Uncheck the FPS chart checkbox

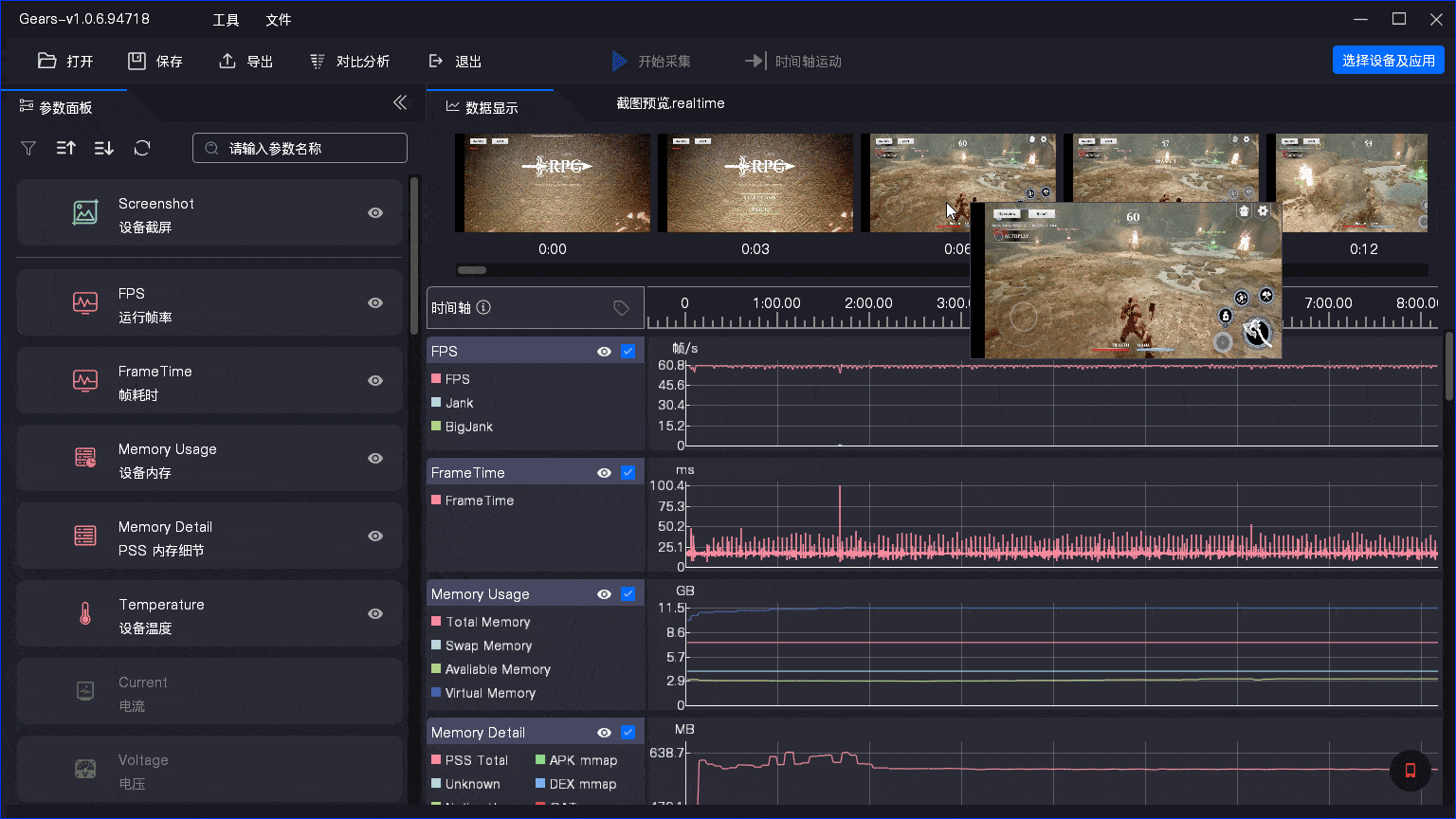coord(628,351)
